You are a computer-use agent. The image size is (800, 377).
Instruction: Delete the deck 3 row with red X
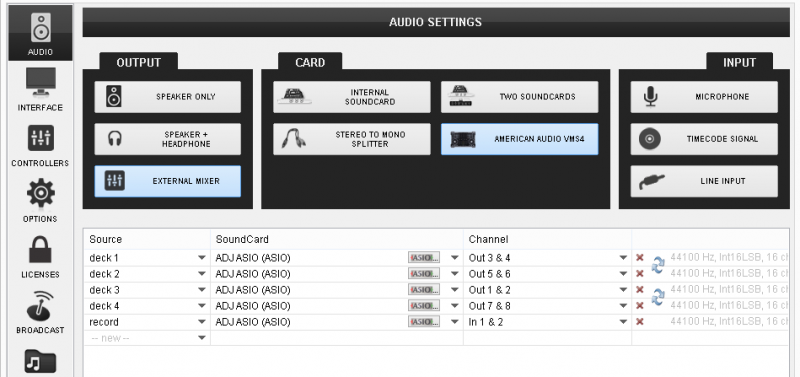(x=639, y=290)
